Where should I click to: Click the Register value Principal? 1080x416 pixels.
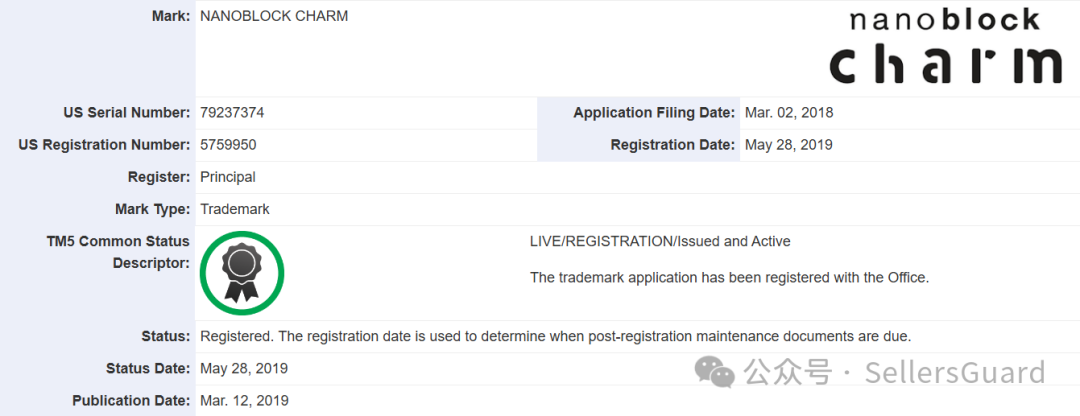pyautogui.click(x=228, y=177)
